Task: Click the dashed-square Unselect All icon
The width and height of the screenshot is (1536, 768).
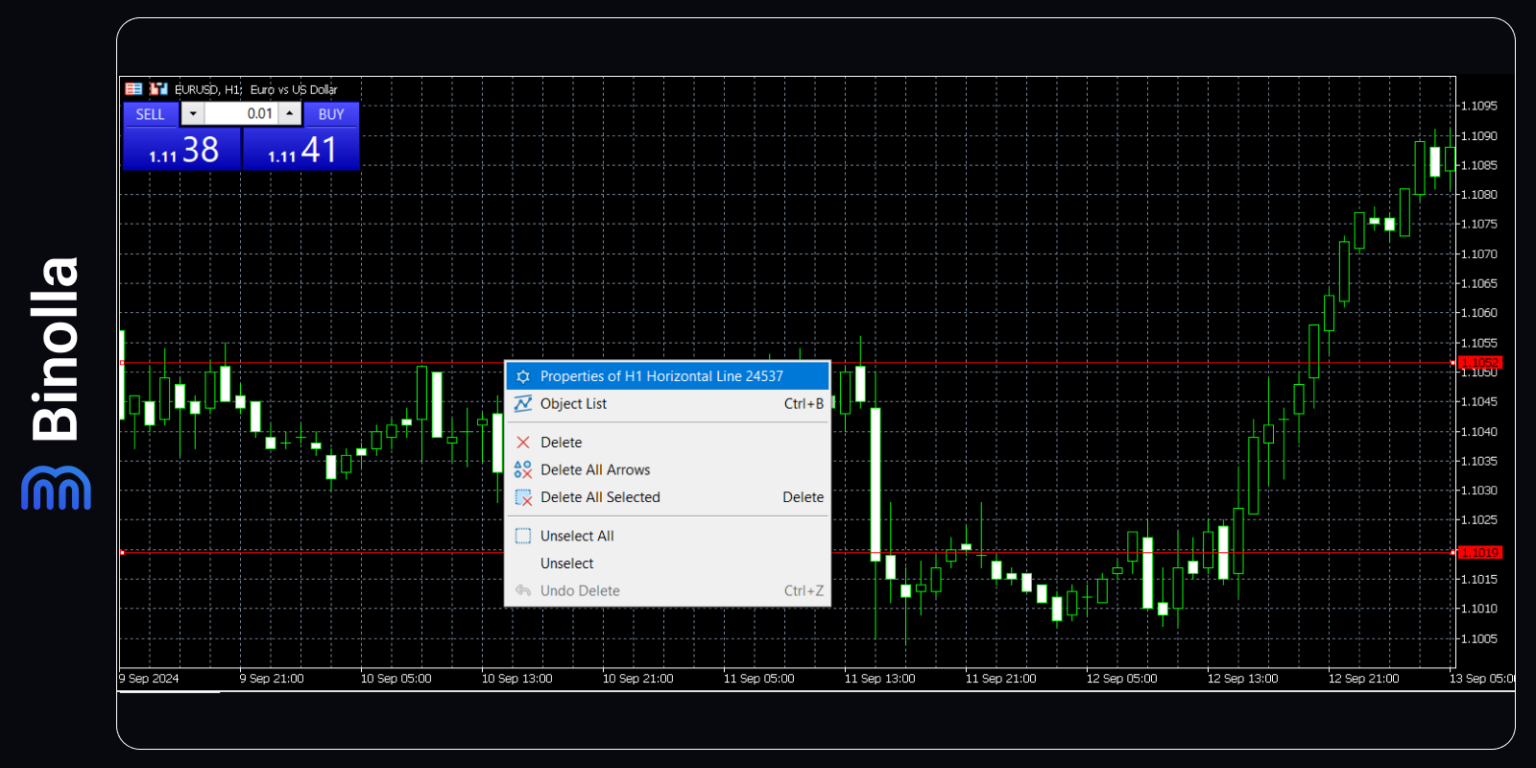Action: [522, 535]
